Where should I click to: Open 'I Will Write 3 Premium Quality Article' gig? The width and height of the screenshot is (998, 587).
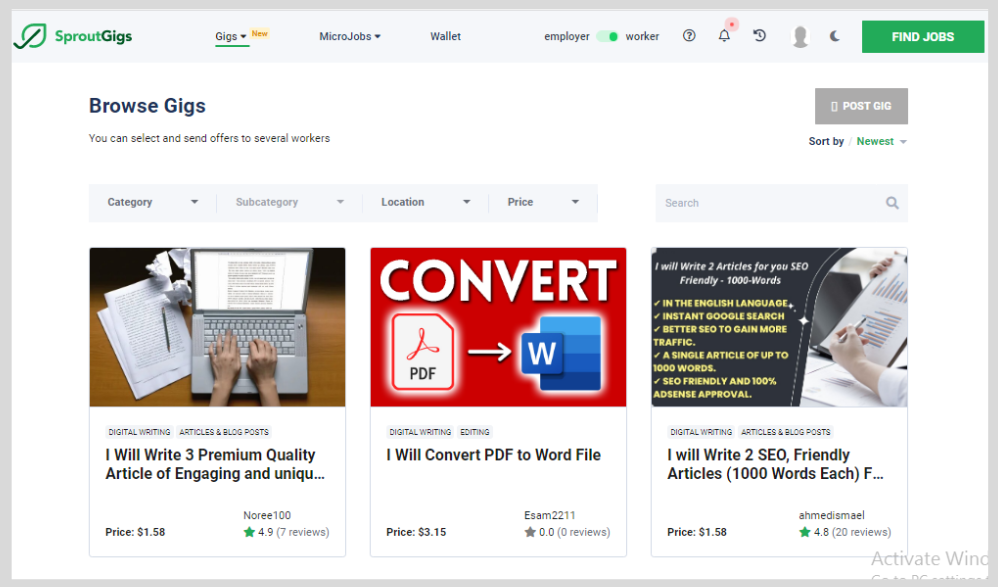tap(215, 464)
